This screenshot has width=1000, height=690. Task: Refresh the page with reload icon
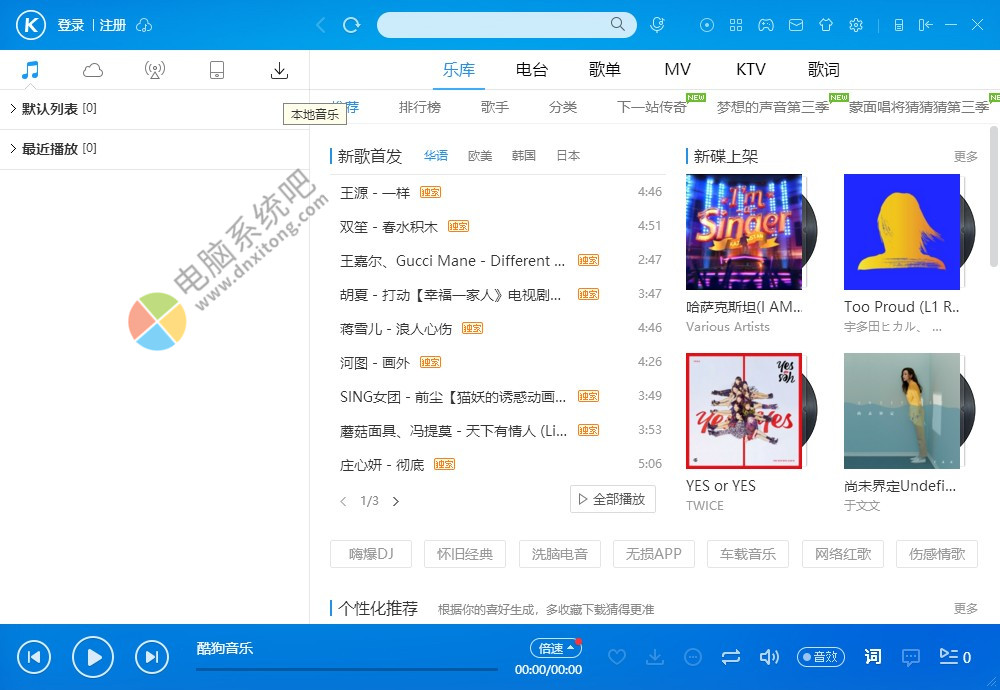351,26
